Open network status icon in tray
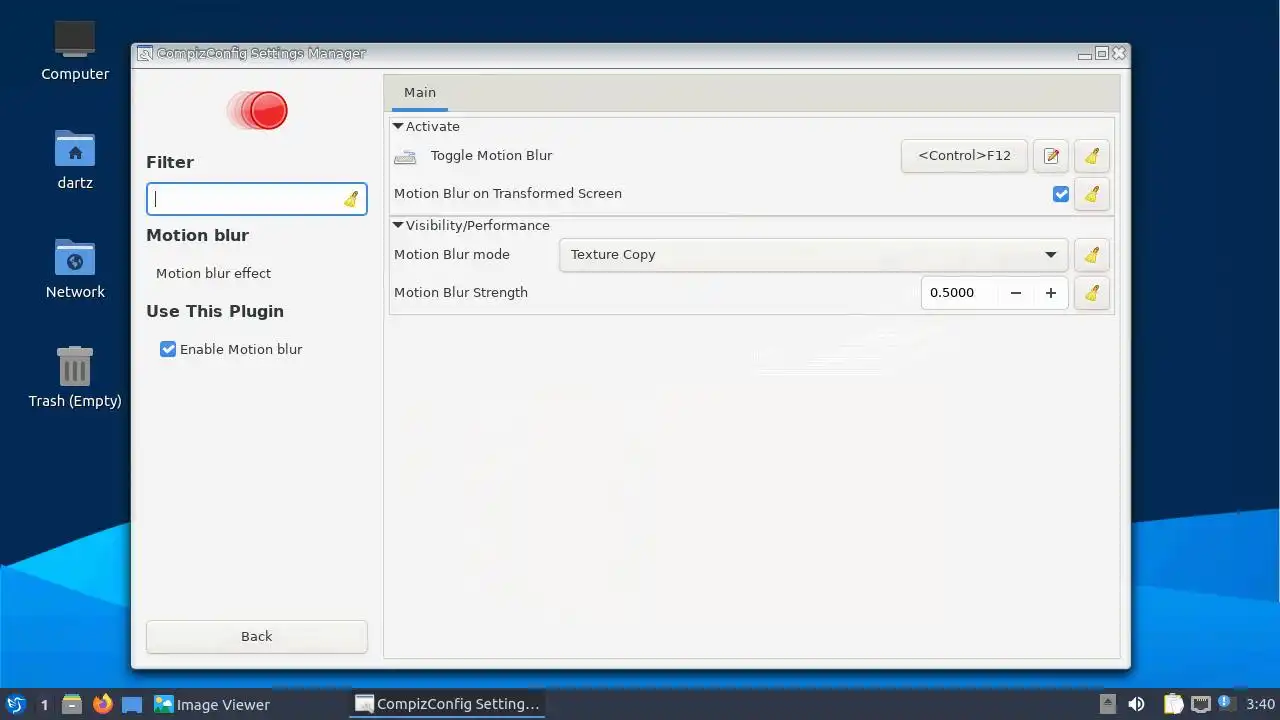 (1200, 704)
